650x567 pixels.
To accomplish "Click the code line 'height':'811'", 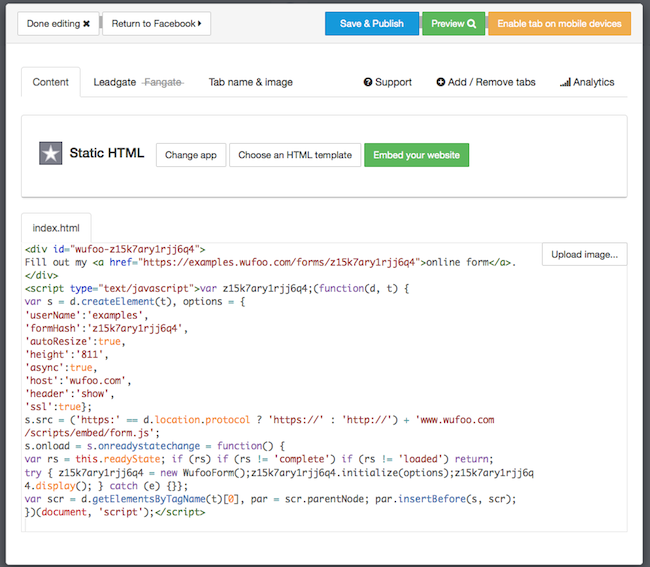I will tap(66, 354).
